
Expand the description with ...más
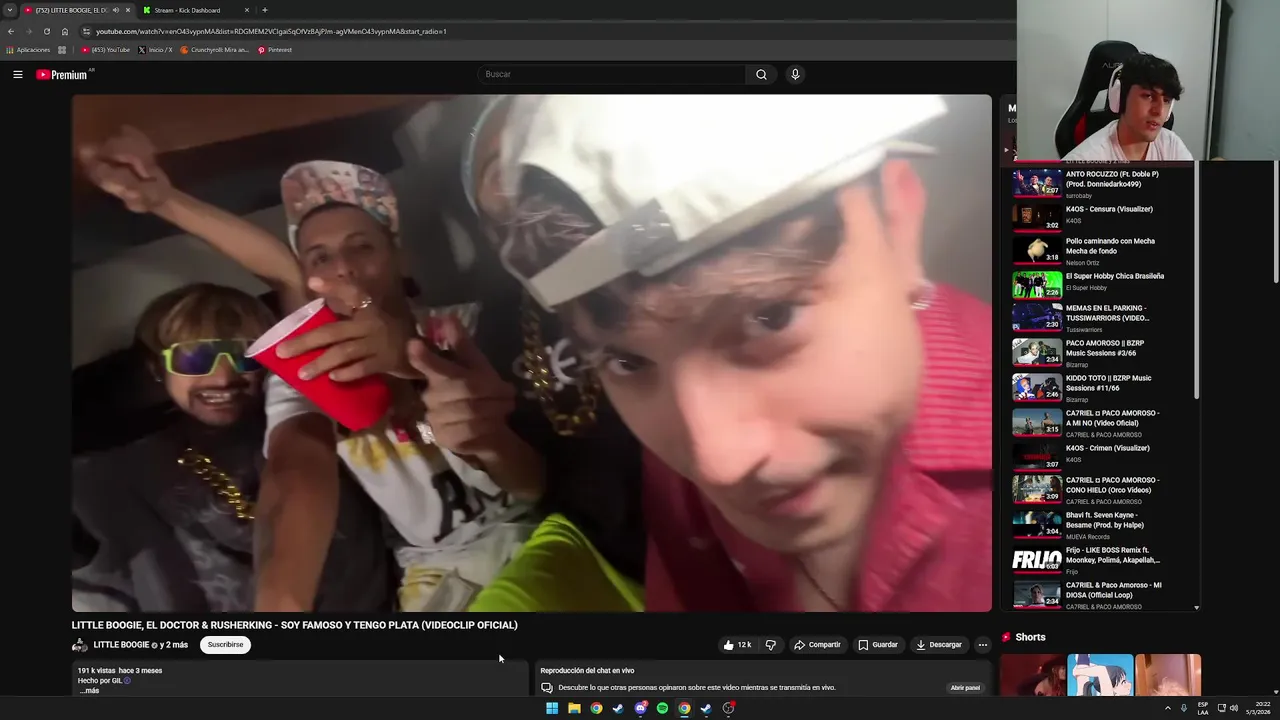pos(90,691)
